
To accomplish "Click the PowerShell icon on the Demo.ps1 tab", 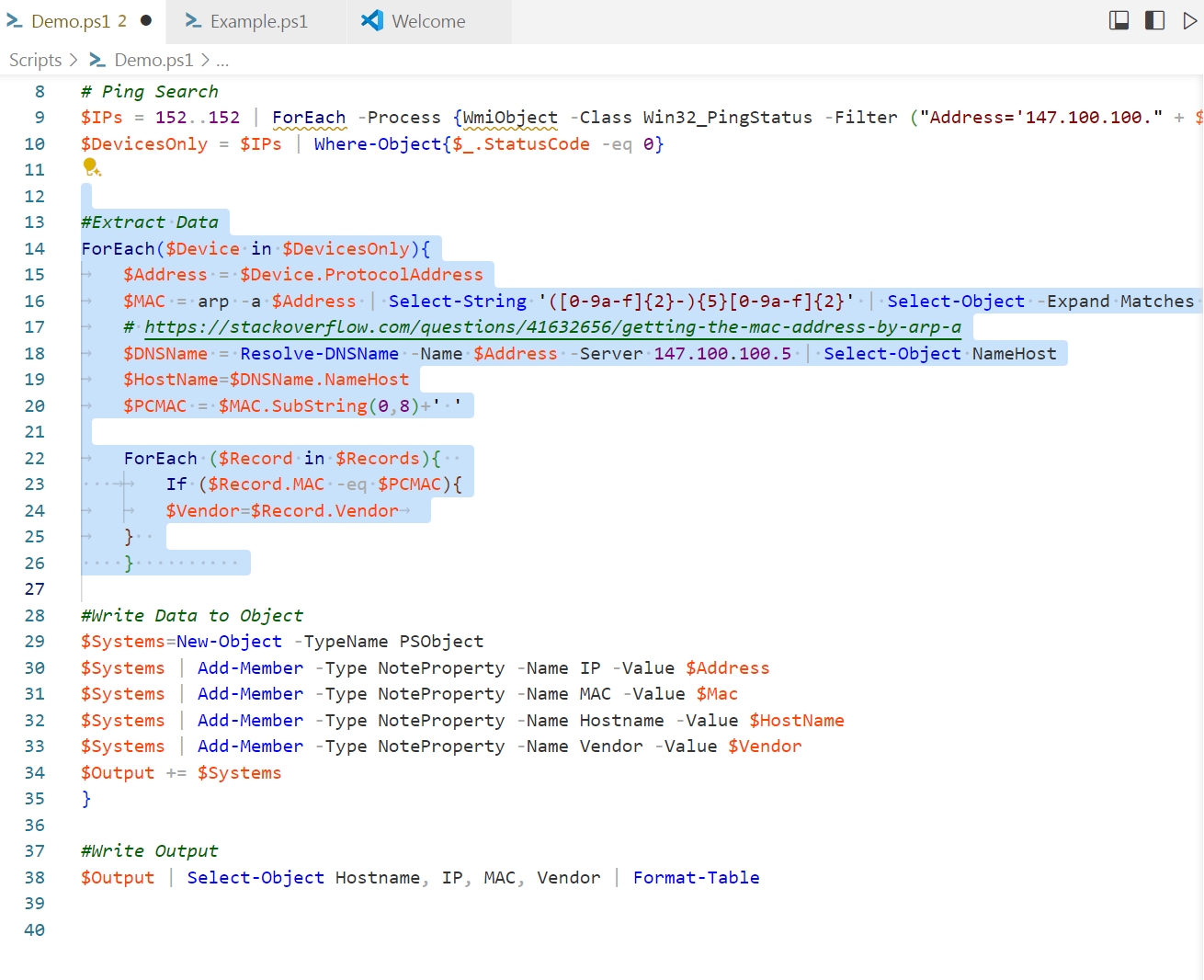I will [14, 19].
